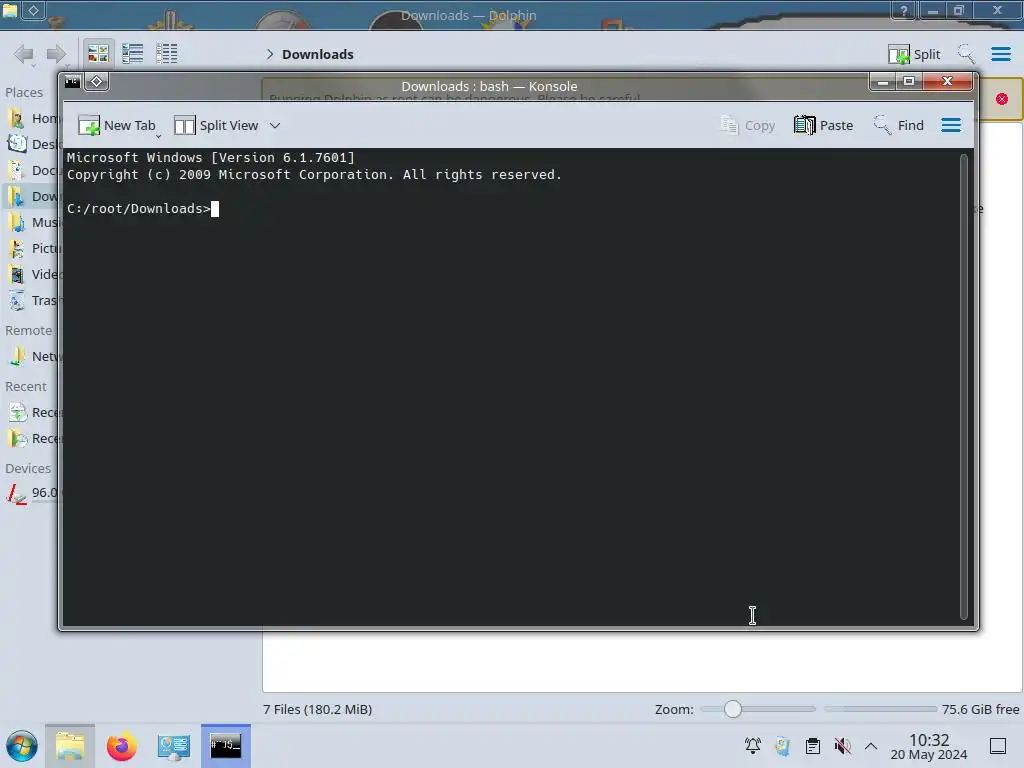Viewport: 1024px width, 768px height.
Task: Open Trash in Dolphin Places
Action: coord(33,300)
